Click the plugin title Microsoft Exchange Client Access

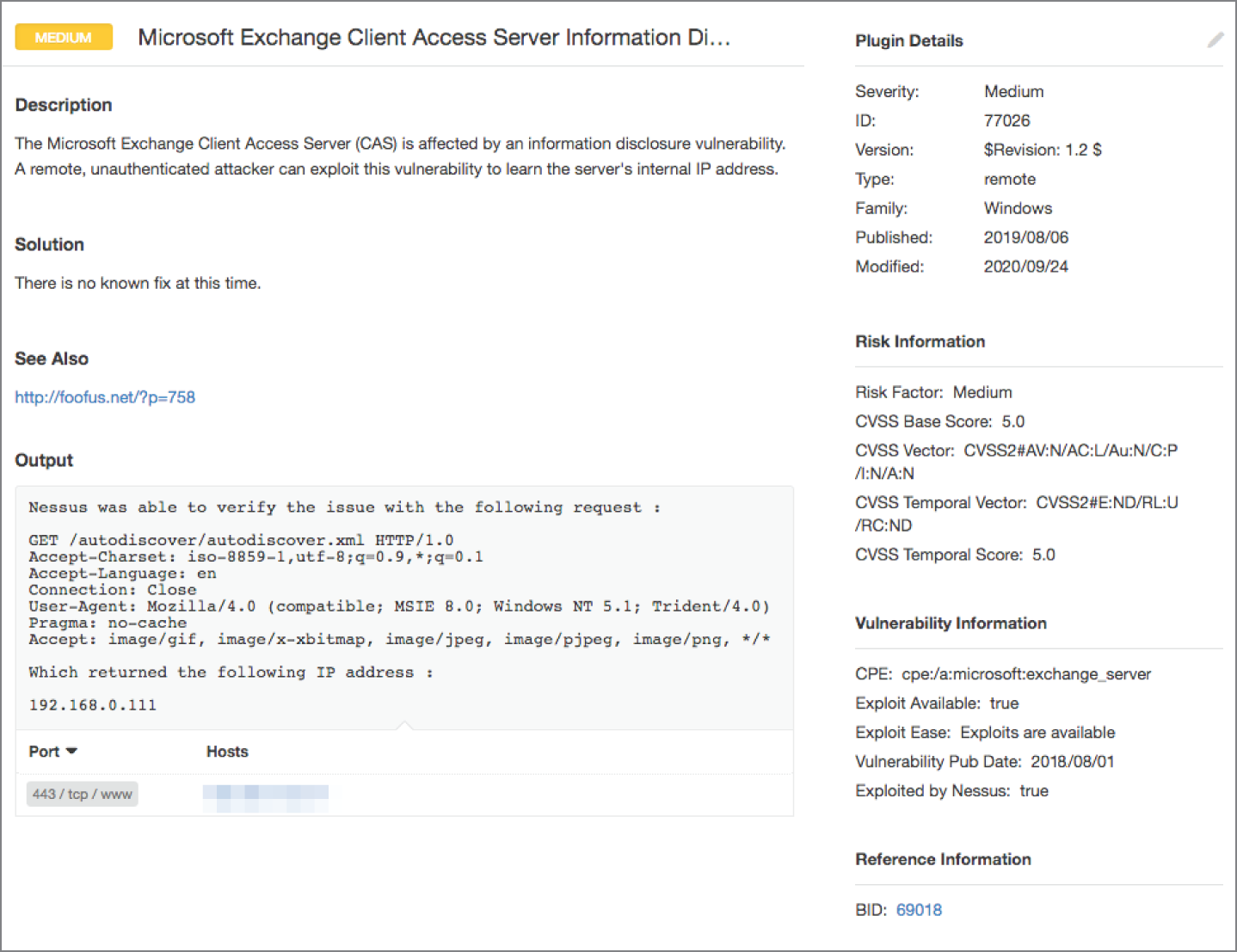434,37
